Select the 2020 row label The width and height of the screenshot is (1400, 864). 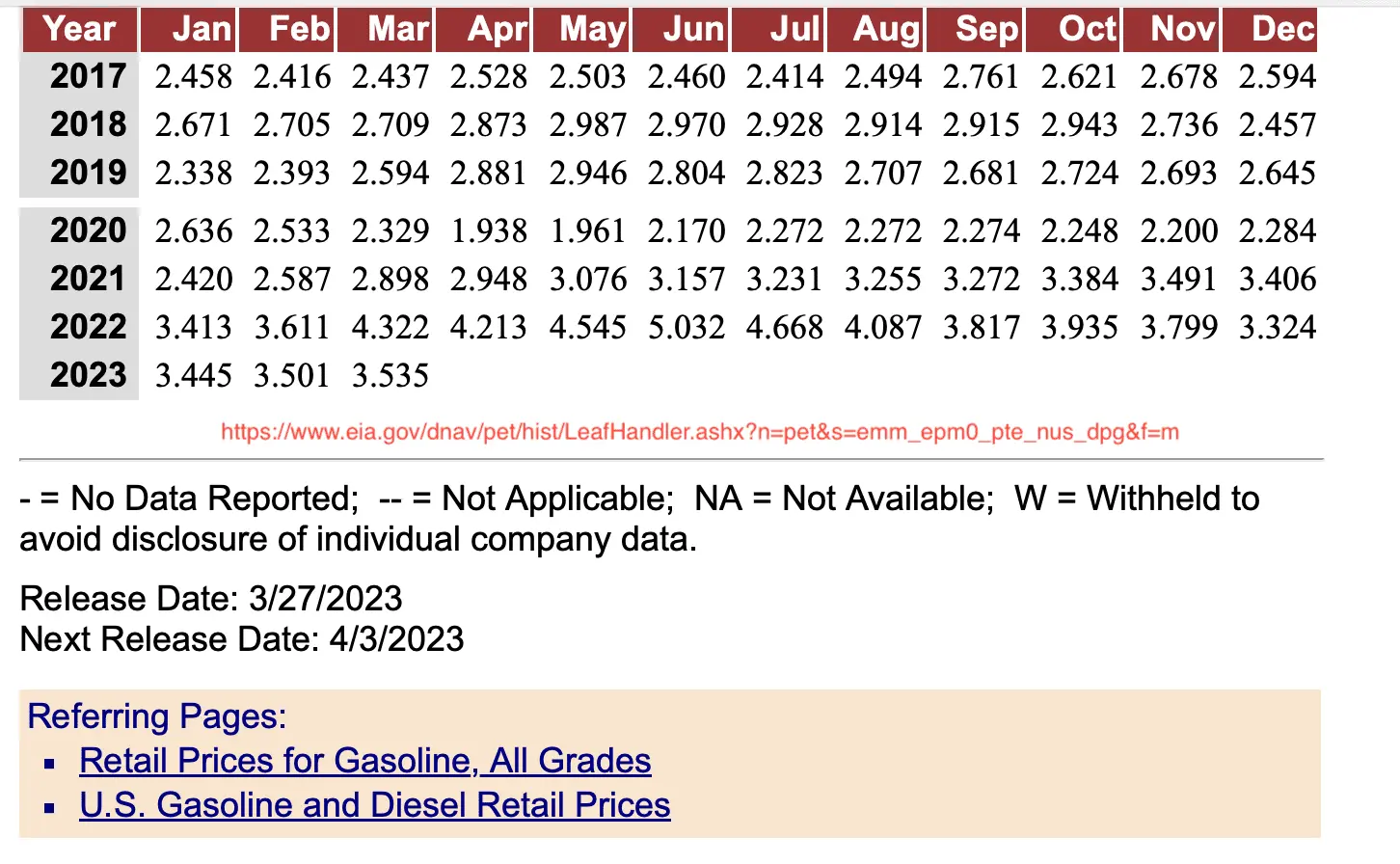[89, 231]
